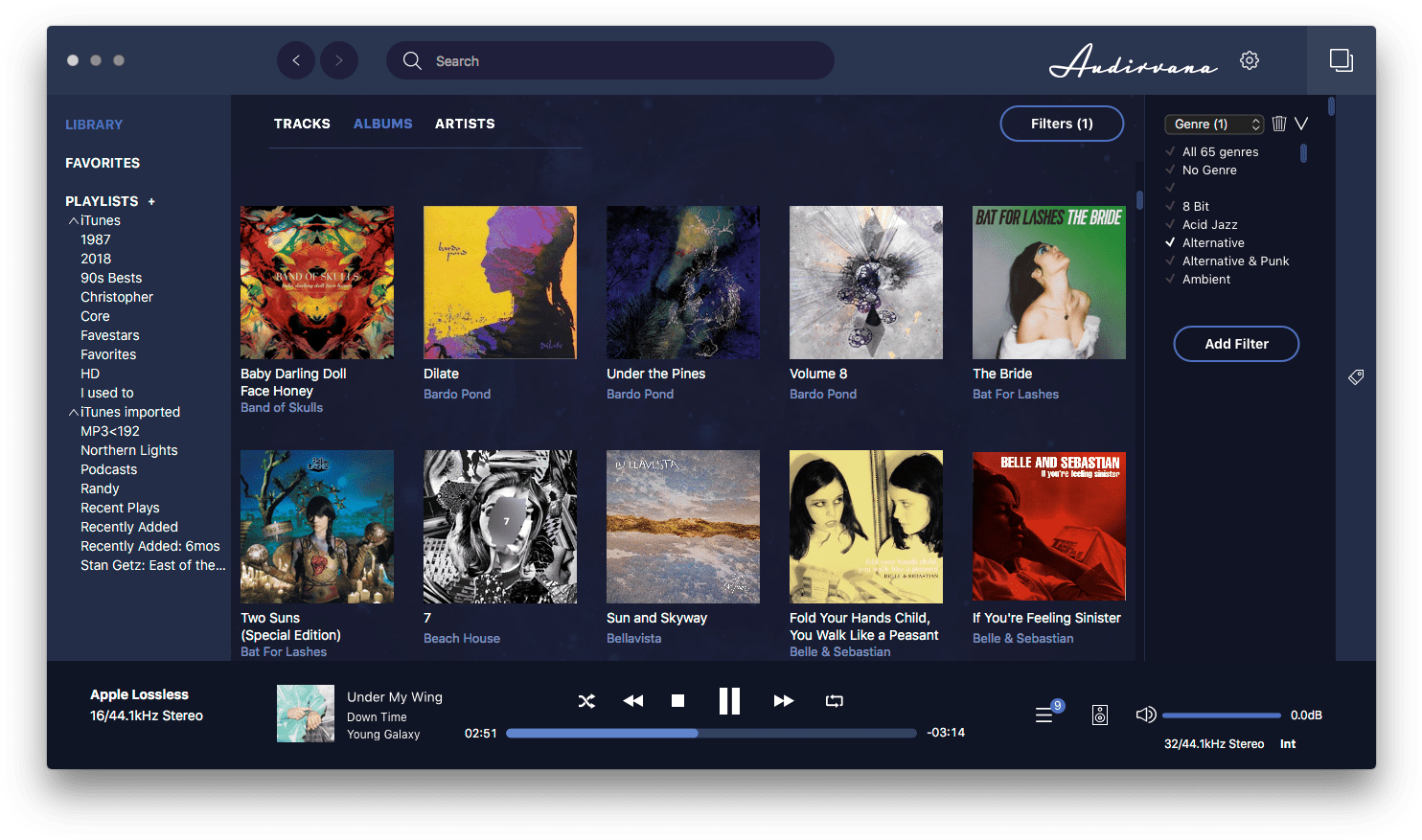Go forward with the right arrow button
This screenshot has height=840, width=1422.
(339, 60)
